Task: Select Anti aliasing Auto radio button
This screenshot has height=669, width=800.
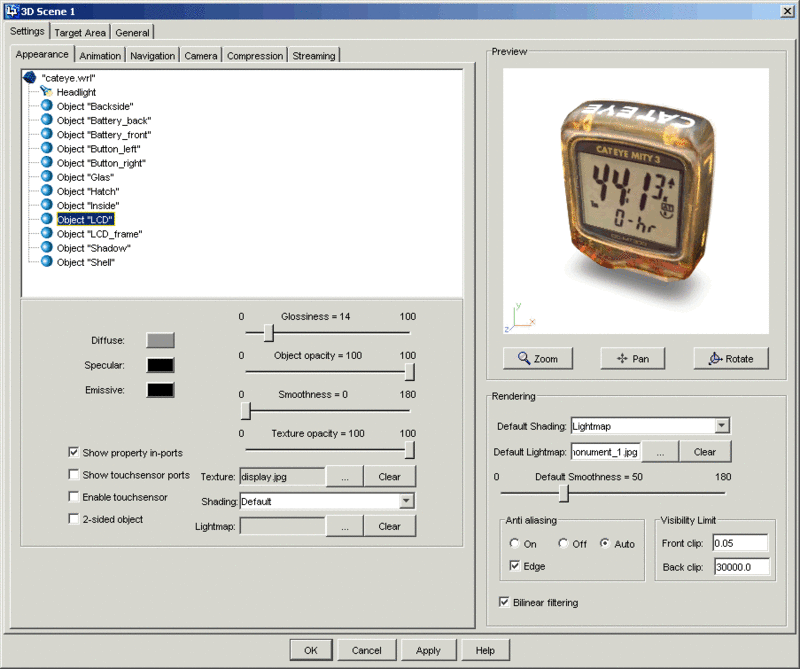Action: coord(605,543)
